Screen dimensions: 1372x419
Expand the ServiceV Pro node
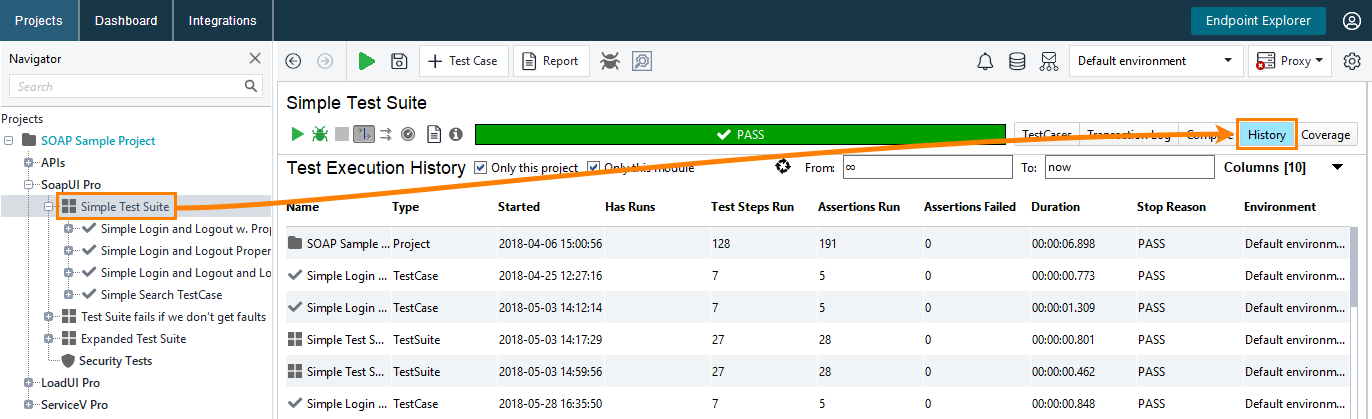point(29,405)
